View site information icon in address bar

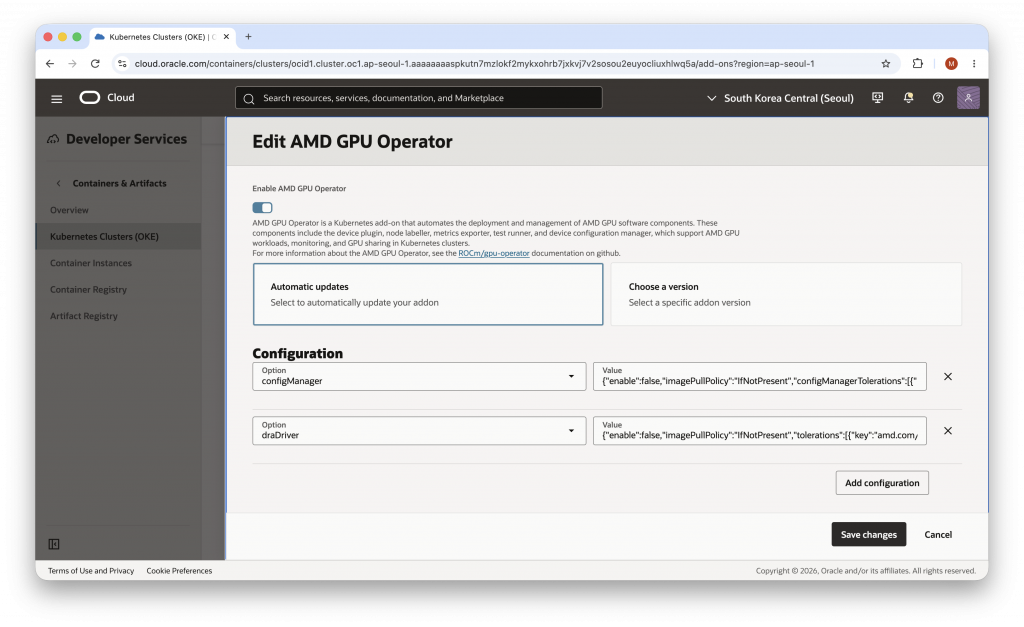122,63
